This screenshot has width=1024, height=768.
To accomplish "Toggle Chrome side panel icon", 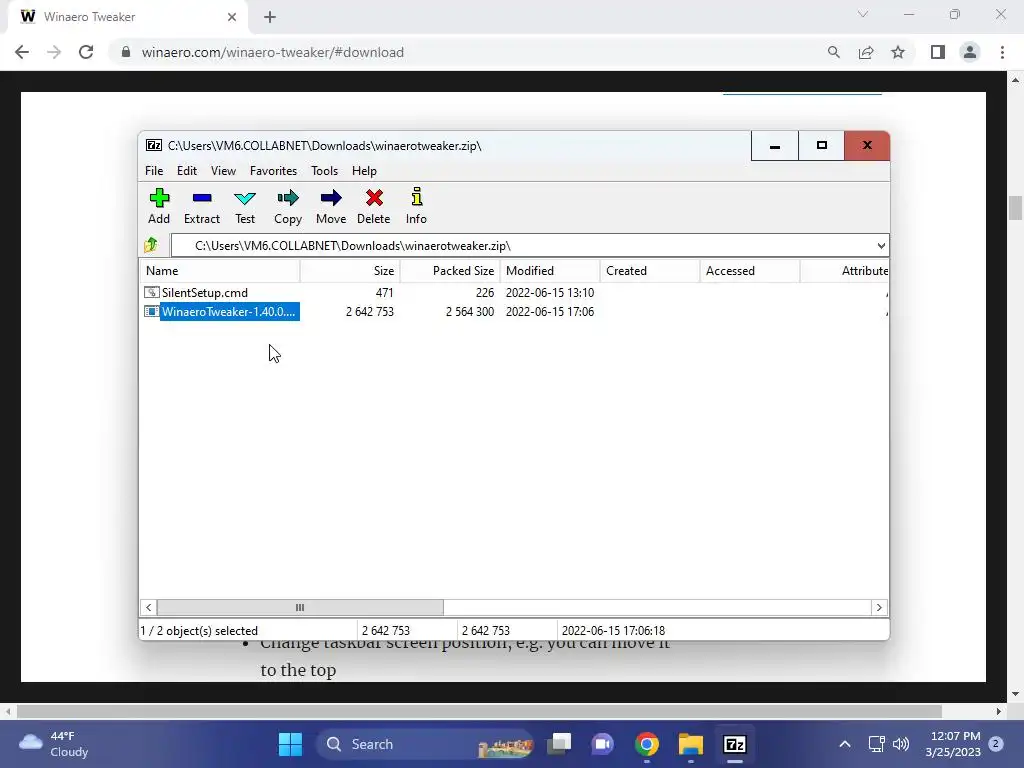I will click(x=938, y=52).
